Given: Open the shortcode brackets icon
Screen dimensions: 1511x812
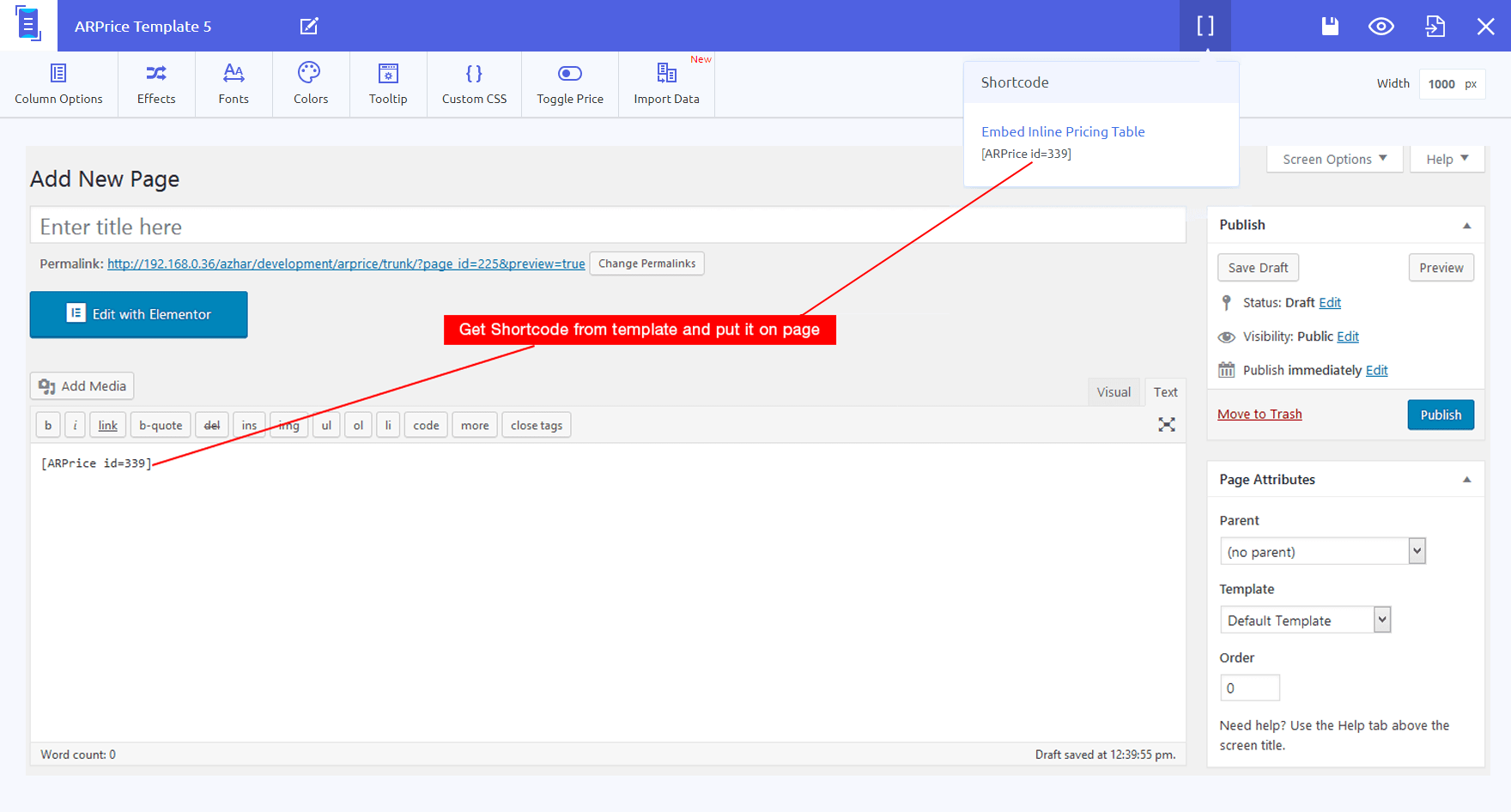Looking at the screenshot, I should [x=1205, y=26].
